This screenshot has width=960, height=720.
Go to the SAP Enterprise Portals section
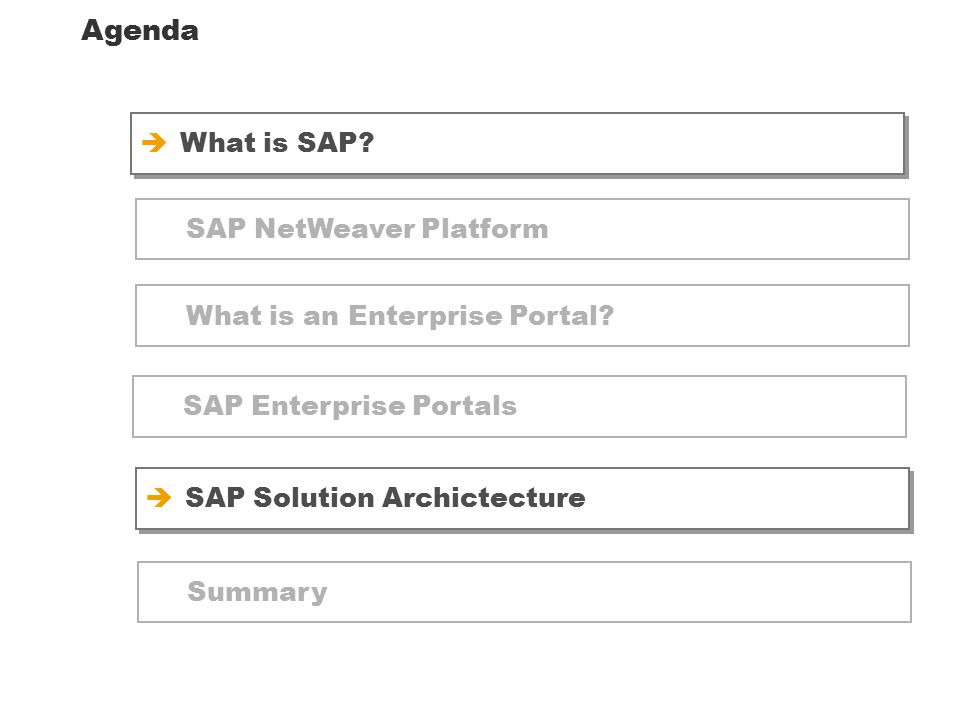519,407
